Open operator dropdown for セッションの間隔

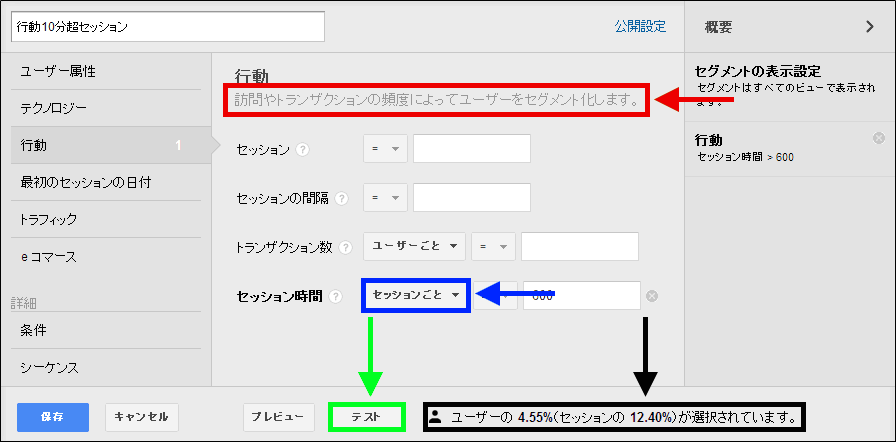click(385, 198)
